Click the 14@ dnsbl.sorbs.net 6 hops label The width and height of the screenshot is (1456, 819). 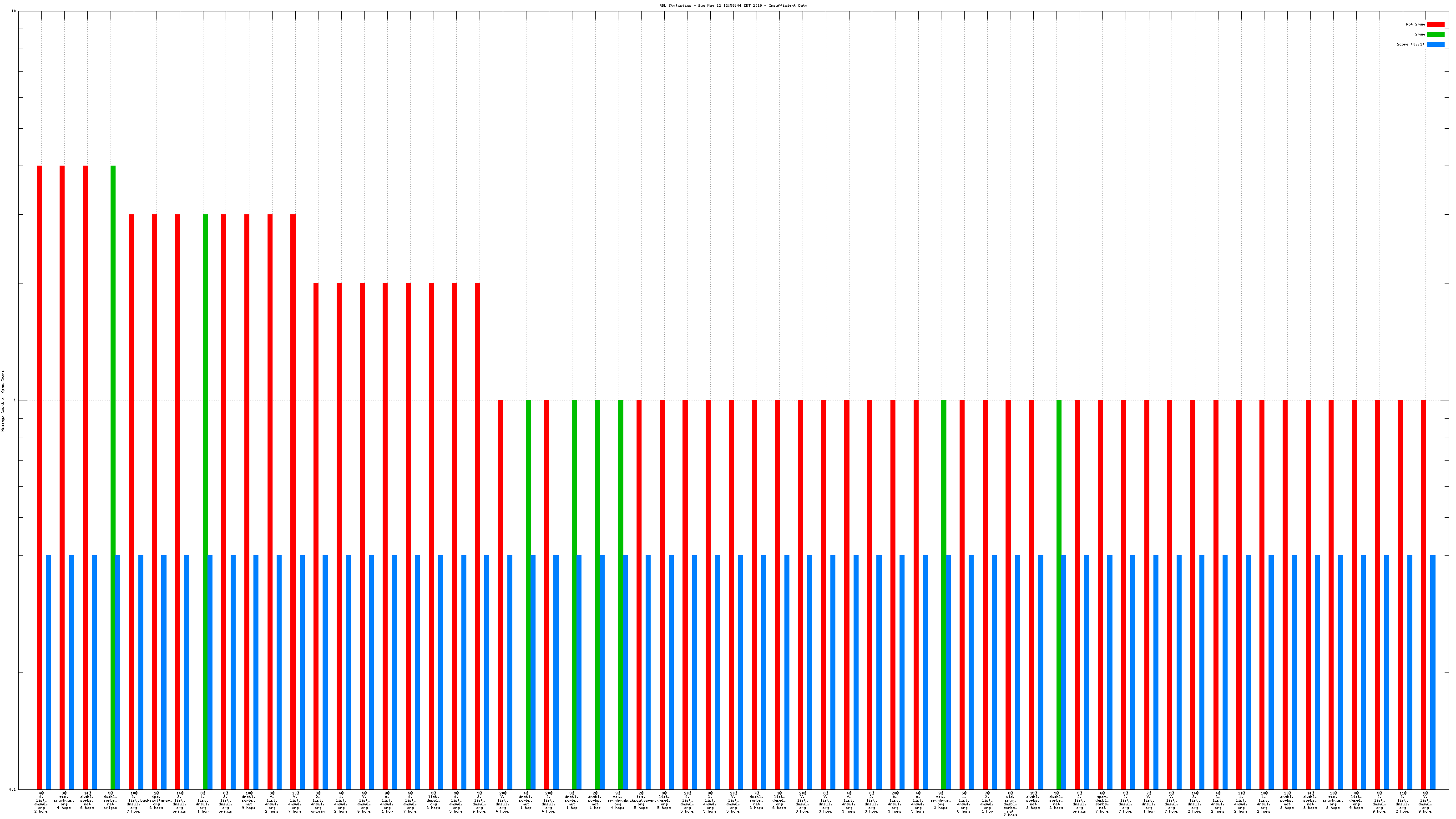87,800
